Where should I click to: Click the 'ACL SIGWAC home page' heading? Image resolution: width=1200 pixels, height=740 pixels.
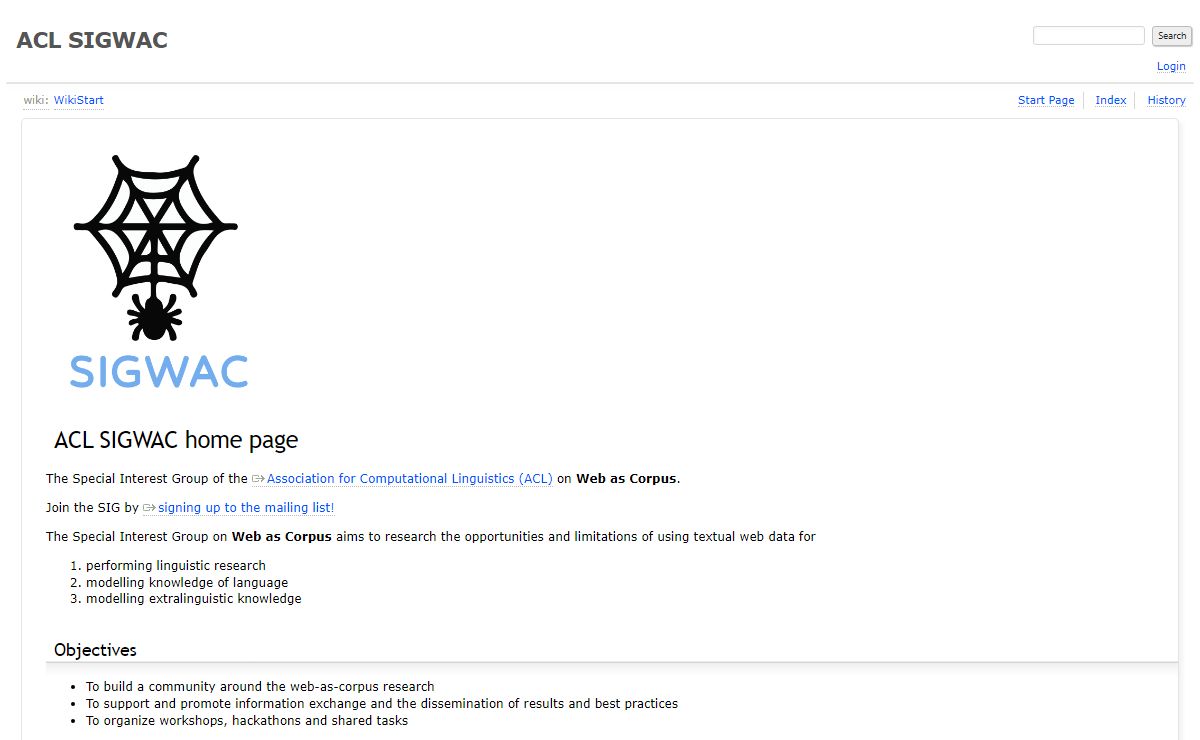(x=176, y=440)
